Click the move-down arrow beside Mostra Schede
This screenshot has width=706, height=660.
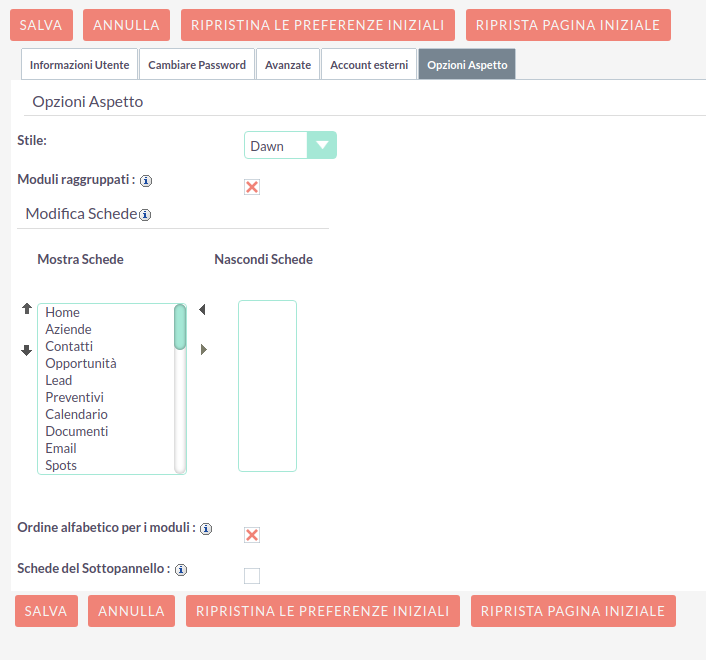point(27,350)
